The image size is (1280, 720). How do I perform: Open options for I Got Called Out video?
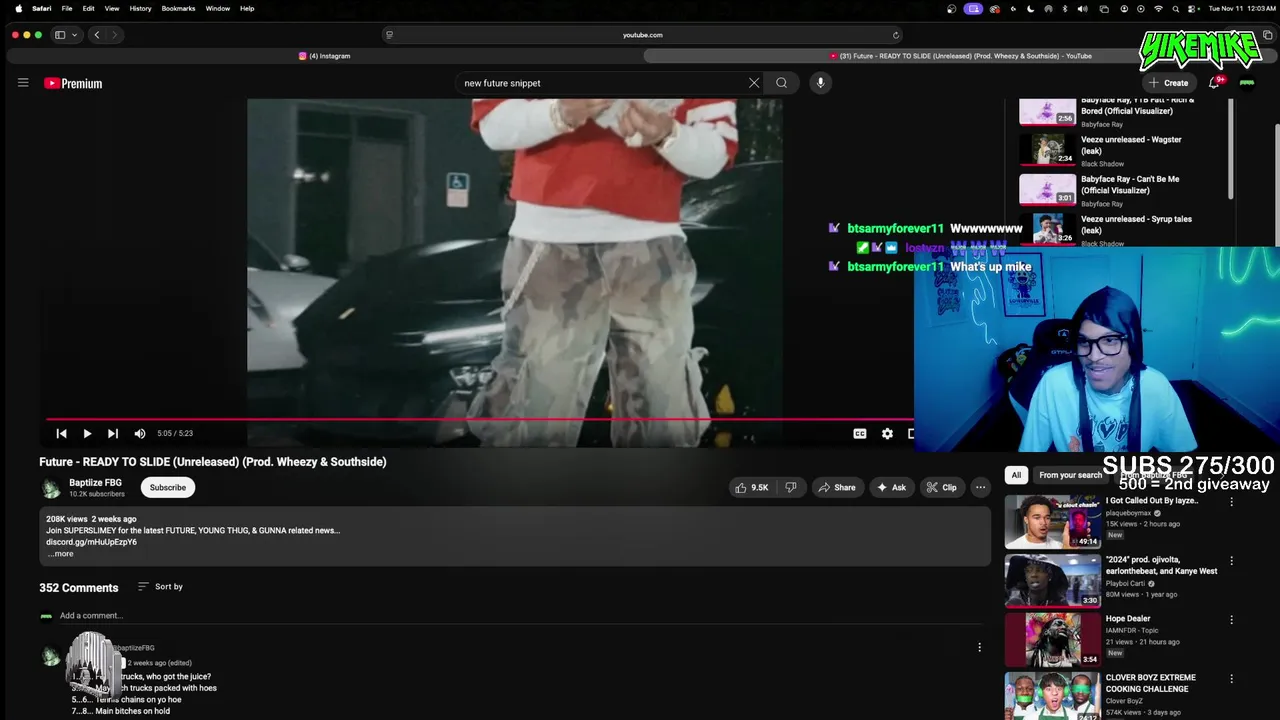[1231, 502]
